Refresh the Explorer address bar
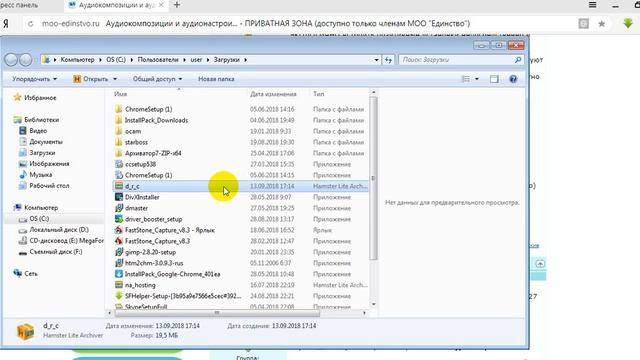Viewport: 640px width, 360px height. [x=388, y=60]
